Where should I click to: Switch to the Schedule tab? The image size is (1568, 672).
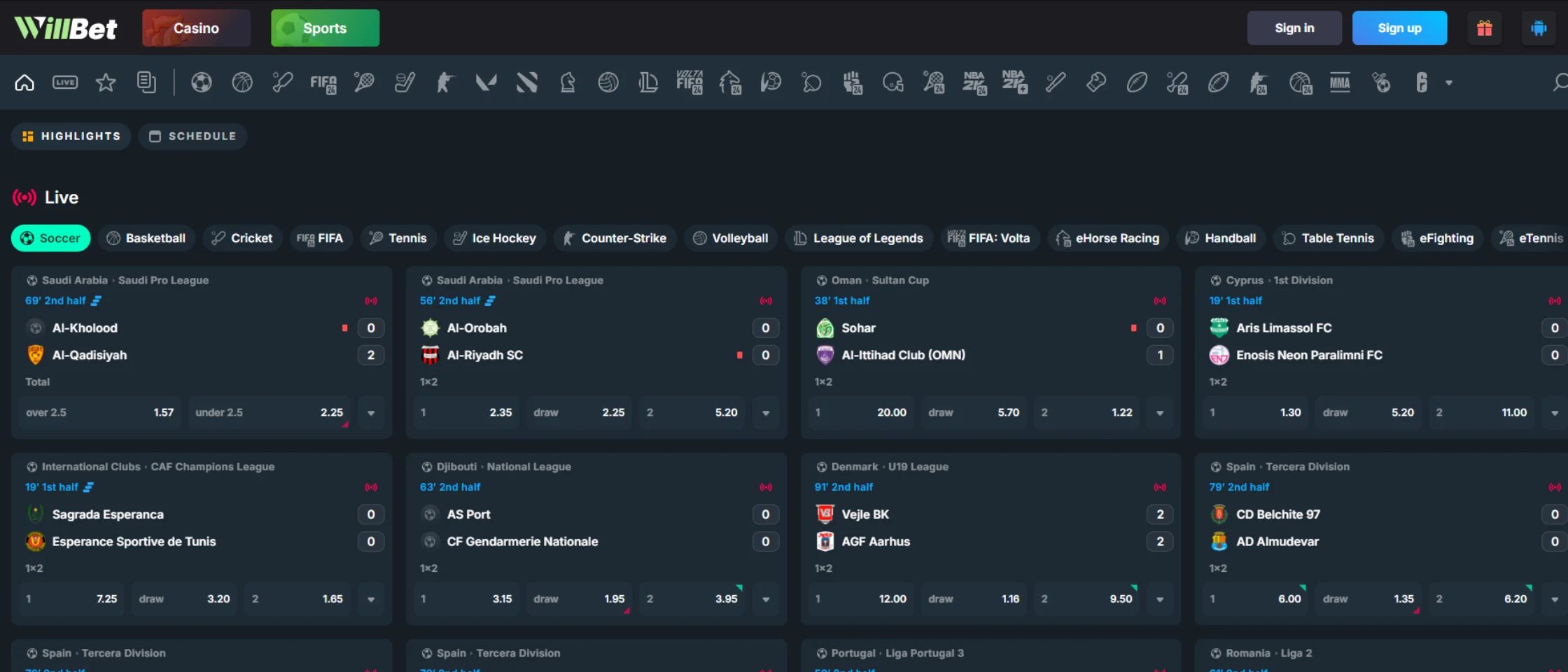coord(193,136)
